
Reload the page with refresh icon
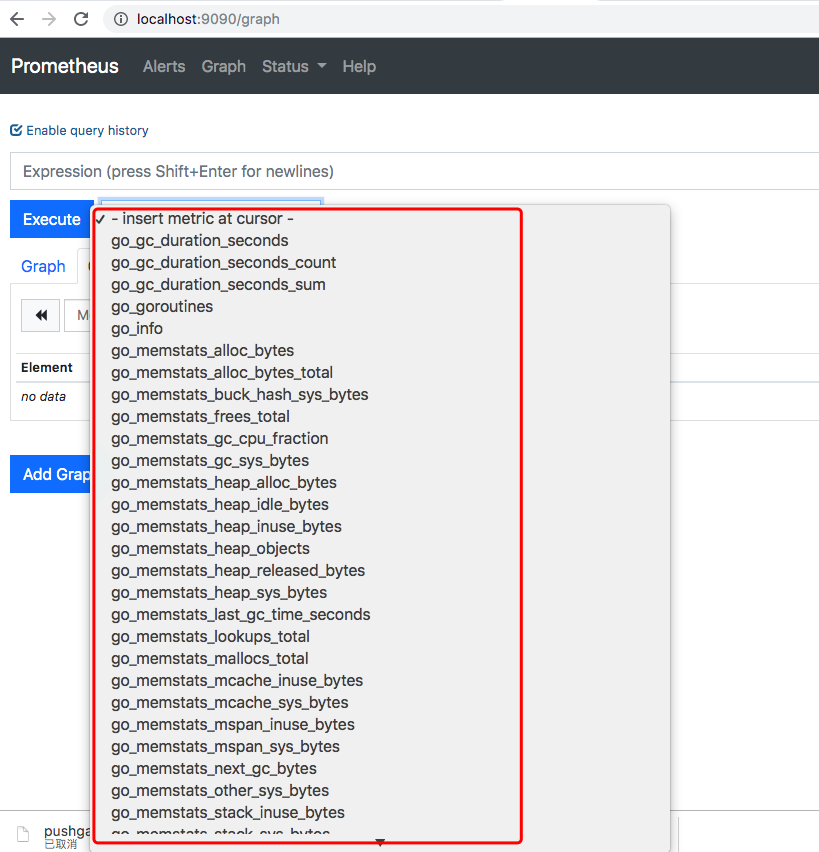81,20
